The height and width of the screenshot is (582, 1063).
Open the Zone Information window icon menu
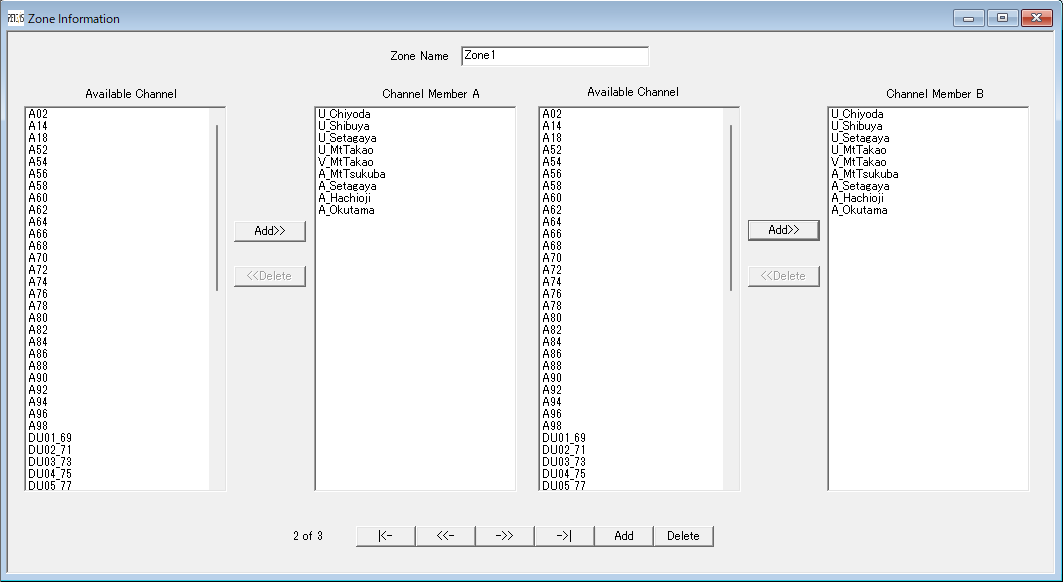(15, 18)
